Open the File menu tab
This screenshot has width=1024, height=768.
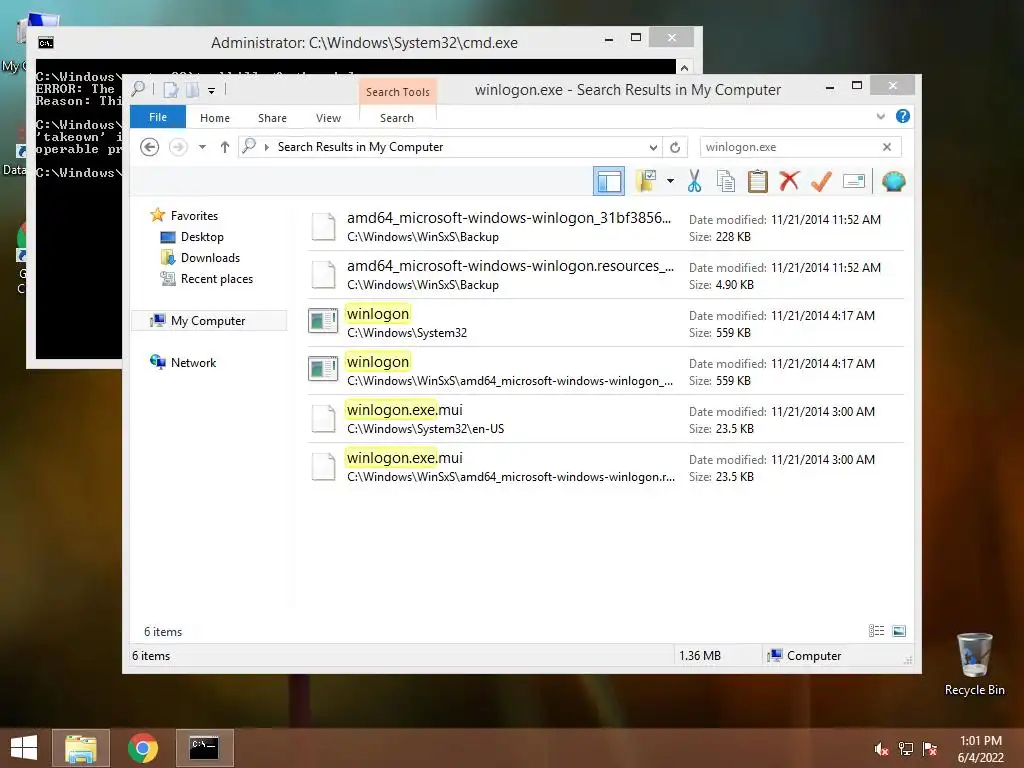click(158, 117)
